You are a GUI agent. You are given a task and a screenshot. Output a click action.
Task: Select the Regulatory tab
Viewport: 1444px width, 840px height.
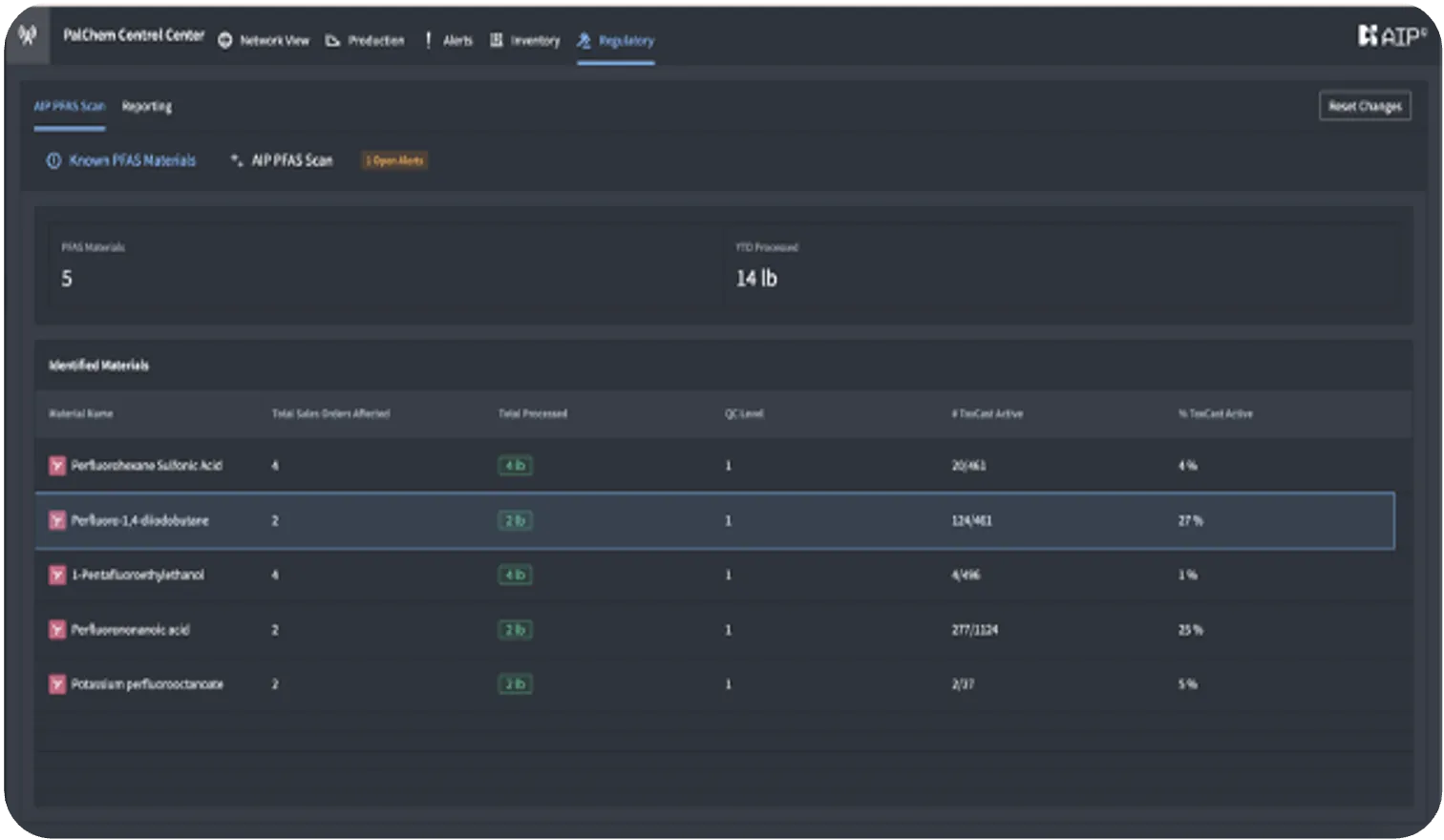pos(616,41)
